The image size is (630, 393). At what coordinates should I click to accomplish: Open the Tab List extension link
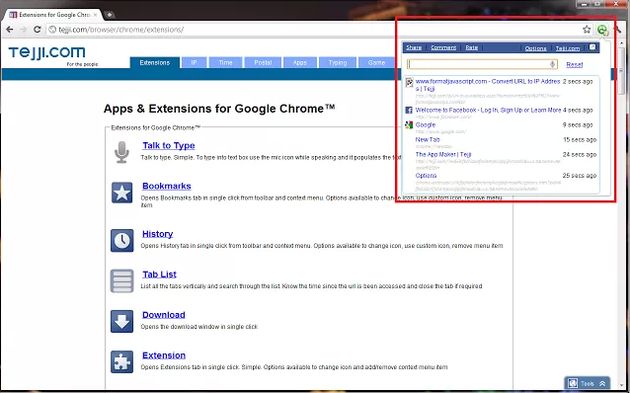pyautogui.click(x=159, y=274)
